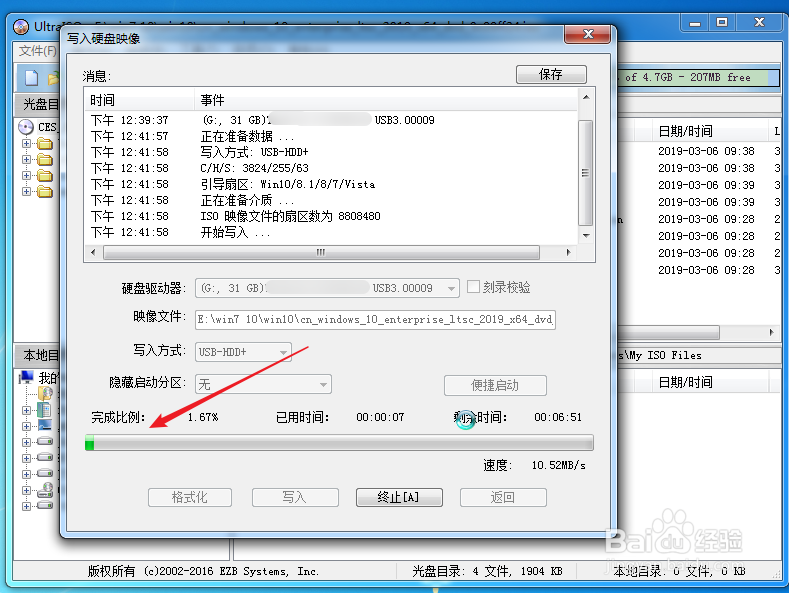The width and height of the screenshot is (789, 593).
Task: Click the message log vertical scrollbar thumb
Action: (x=585, y=173)
